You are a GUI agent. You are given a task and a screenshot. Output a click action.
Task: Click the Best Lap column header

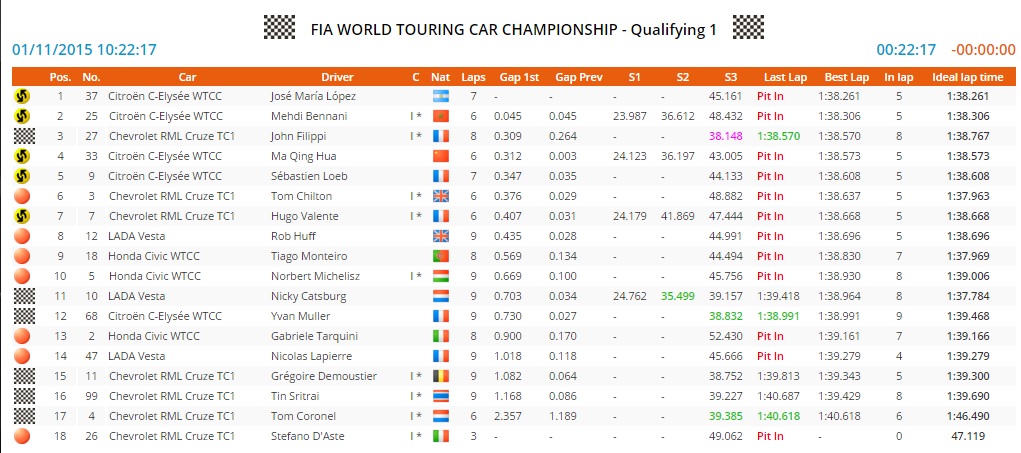pos(846,76)
